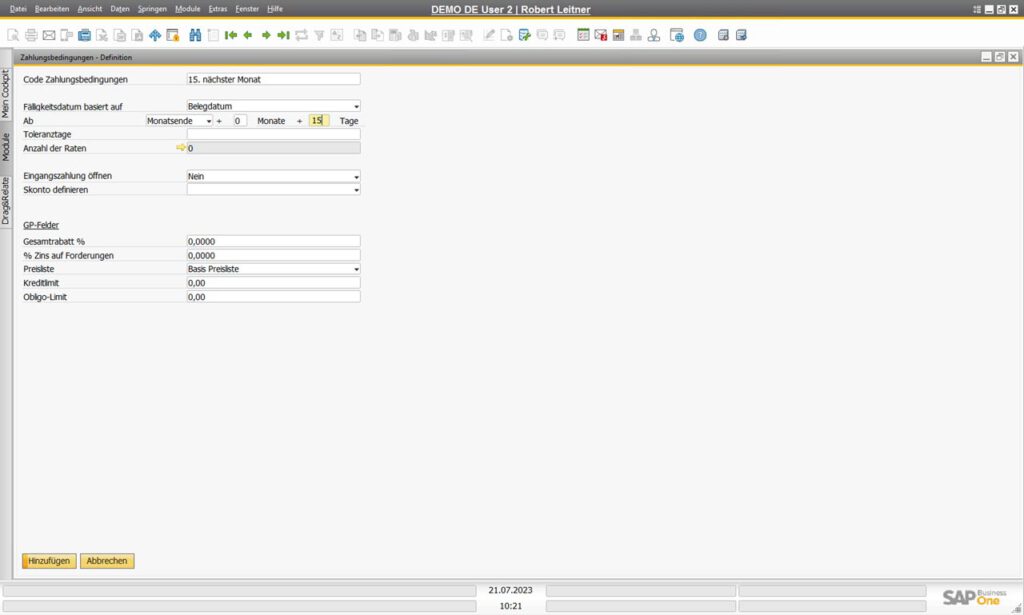
Task: Open the Mein Cockpit side tab
Action: click(6, 93)
